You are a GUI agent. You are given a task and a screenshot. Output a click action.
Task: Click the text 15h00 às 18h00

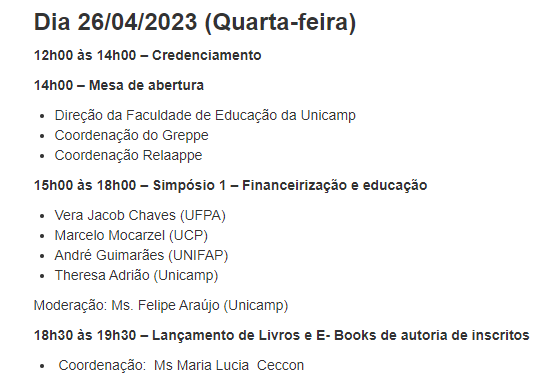pyautogui.click(x=85, y=185)
